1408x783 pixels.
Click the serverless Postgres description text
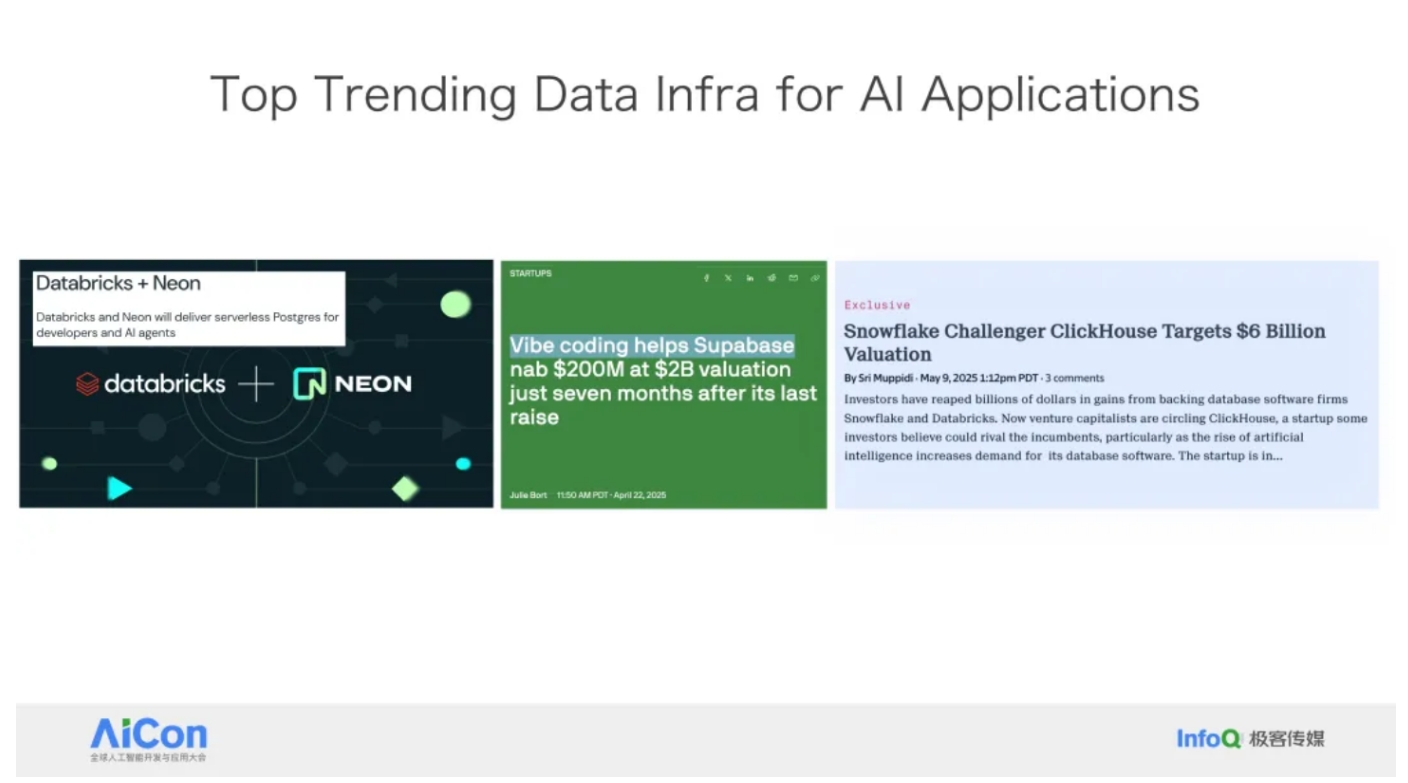coord(187,325)
